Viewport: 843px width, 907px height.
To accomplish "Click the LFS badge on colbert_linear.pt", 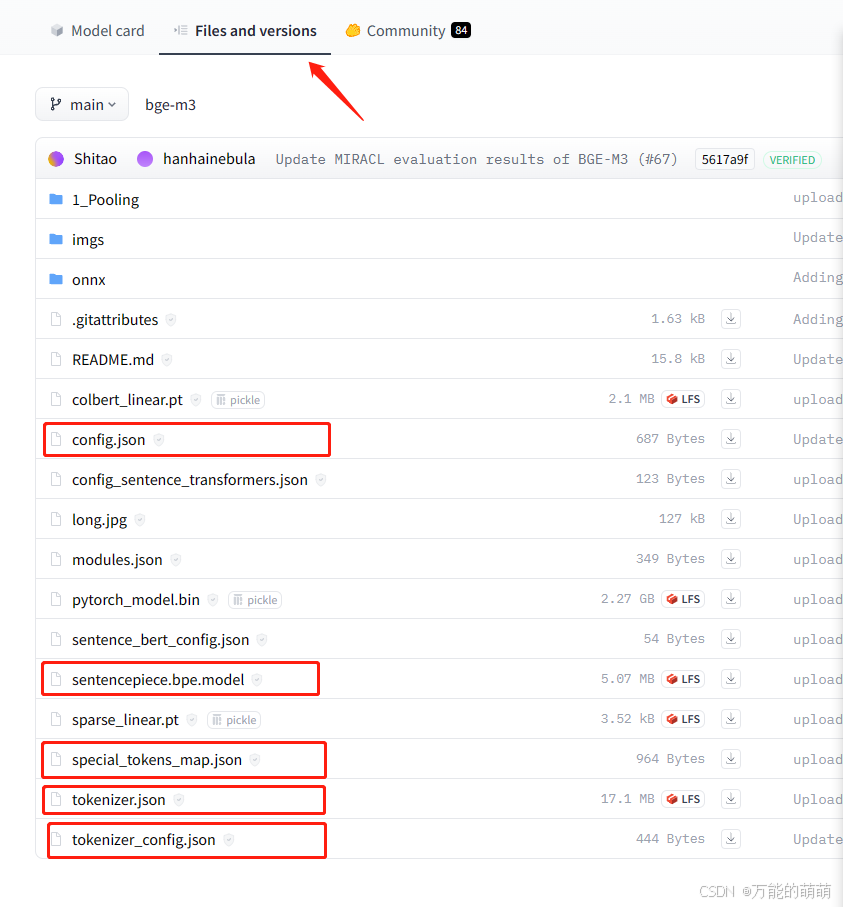I will [683, 399].
